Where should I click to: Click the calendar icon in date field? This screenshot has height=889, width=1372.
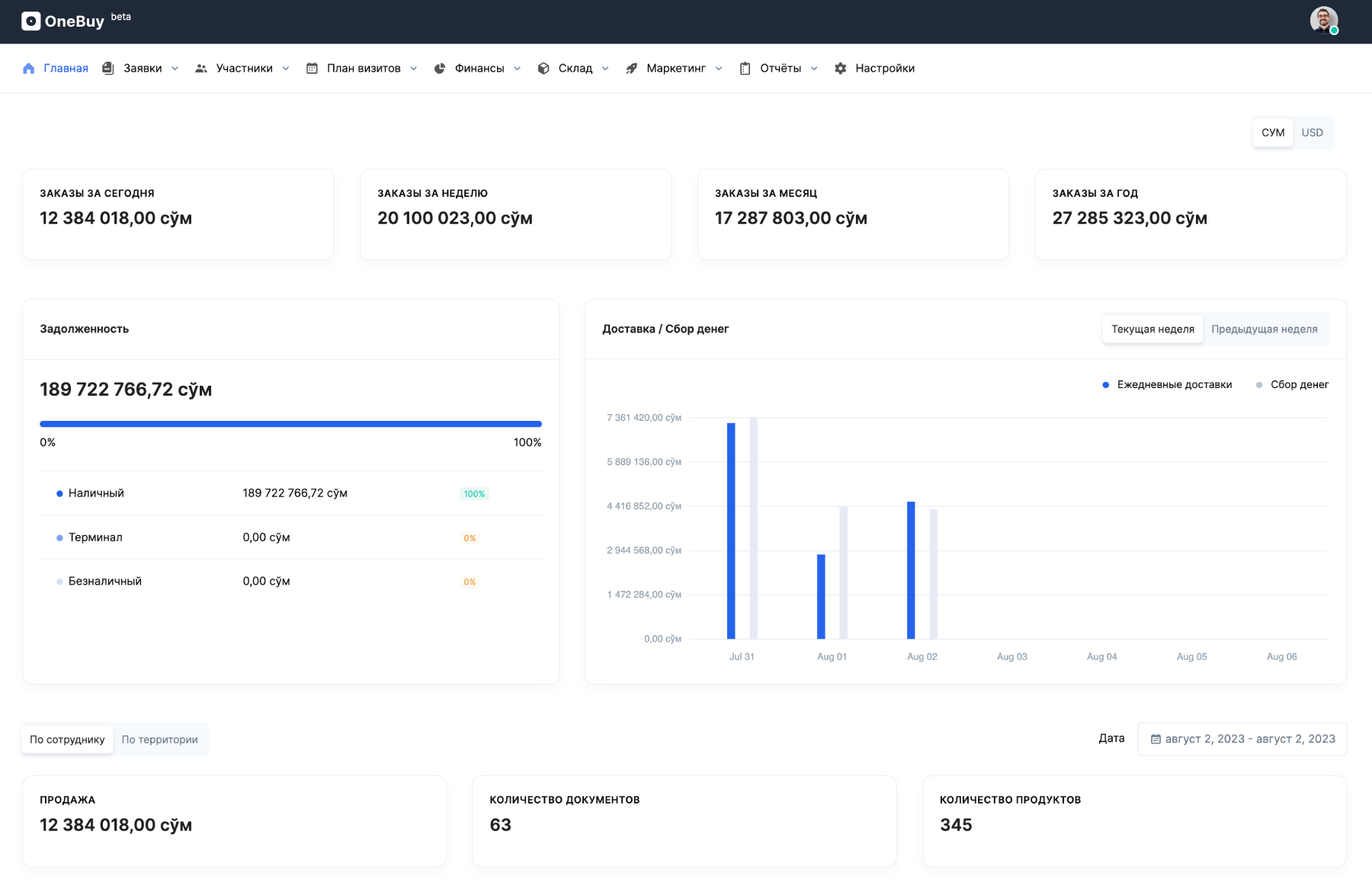(1156, 739)
